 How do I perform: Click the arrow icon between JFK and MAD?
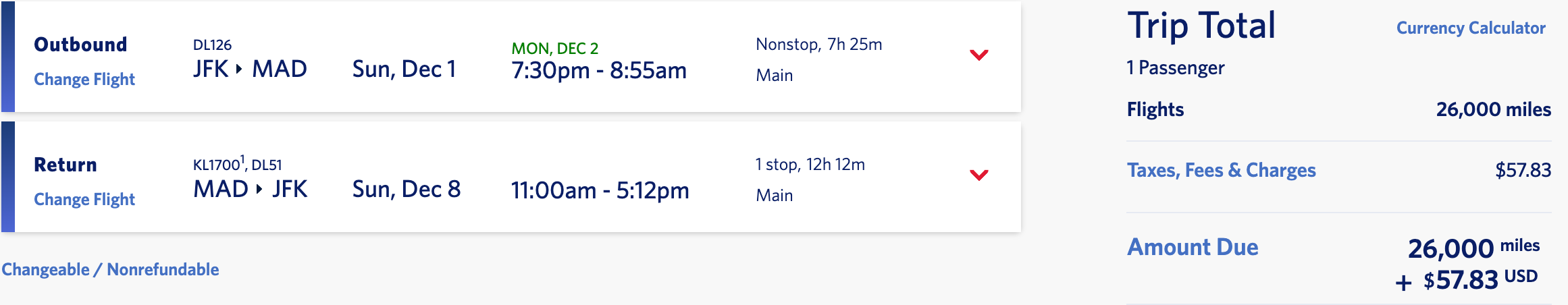tap(239, 69)
